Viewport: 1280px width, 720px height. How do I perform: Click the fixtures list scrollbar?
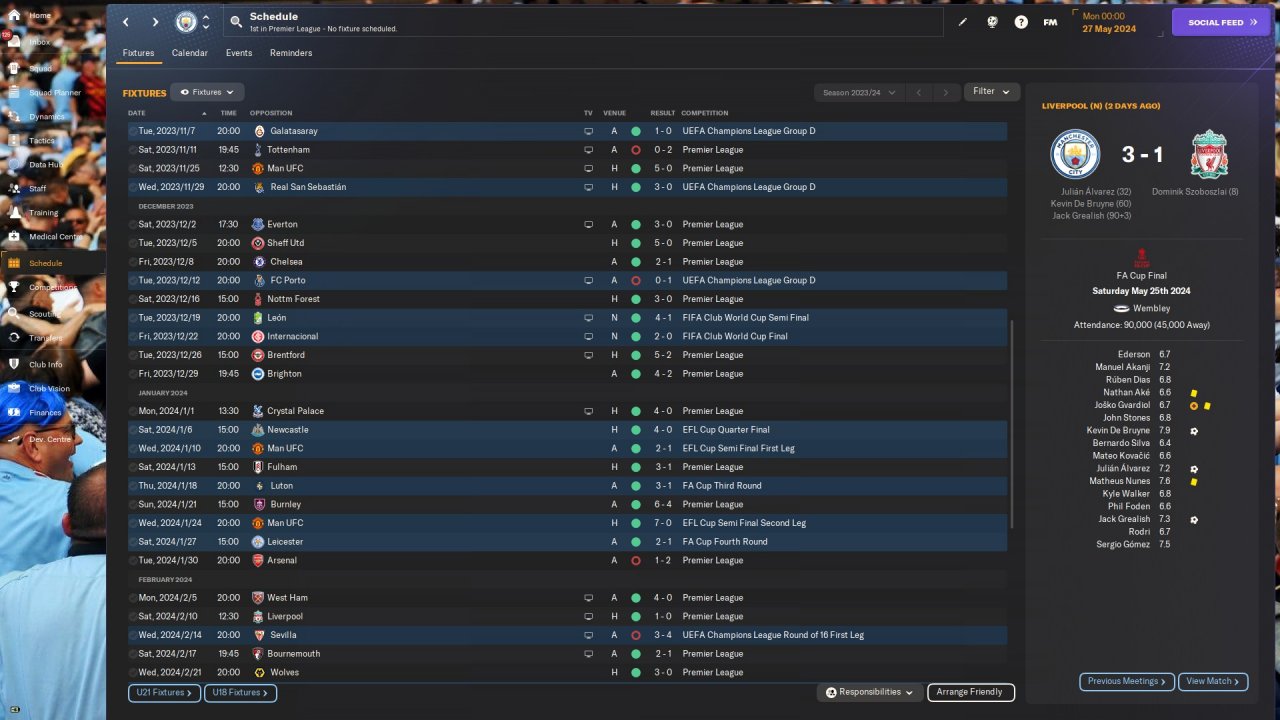[x=1012, y=424]
